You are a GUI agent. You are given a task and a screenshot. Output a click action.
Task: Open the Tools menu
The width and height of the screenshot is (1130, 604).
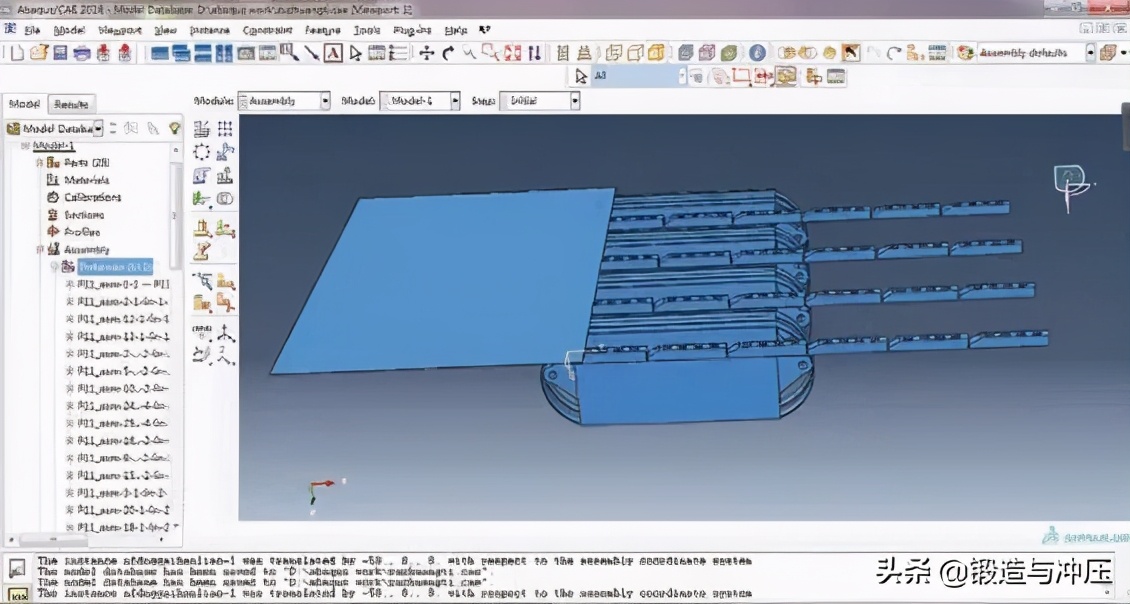click(x=367, y=30)
